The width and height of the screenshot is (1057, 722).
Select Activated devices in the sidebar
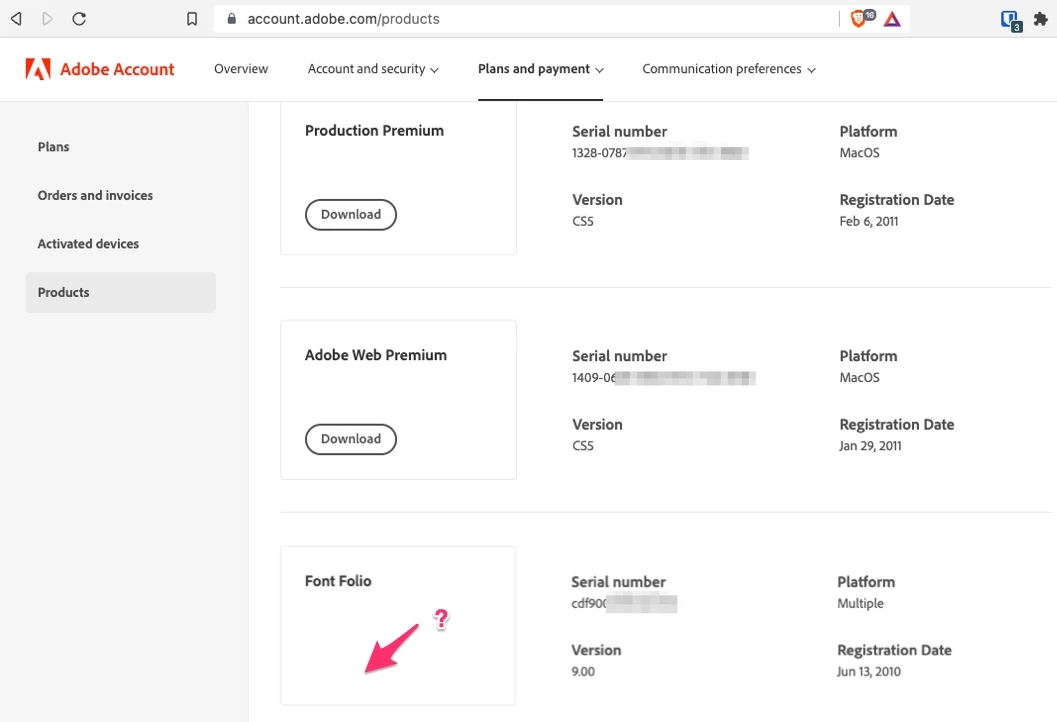tap(88, 244)
